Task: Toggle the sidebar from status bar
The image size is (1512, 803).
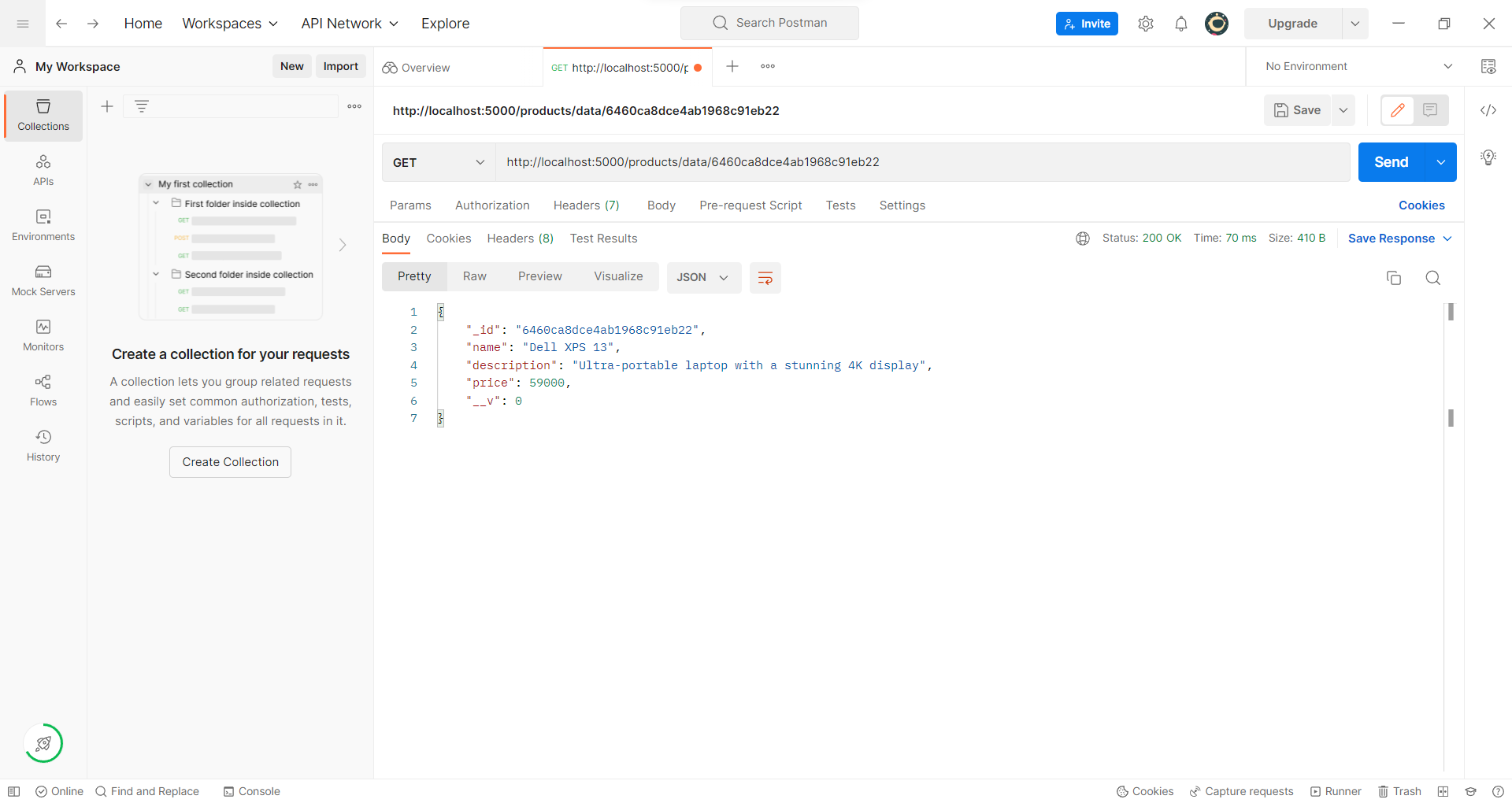Action: 13,791
